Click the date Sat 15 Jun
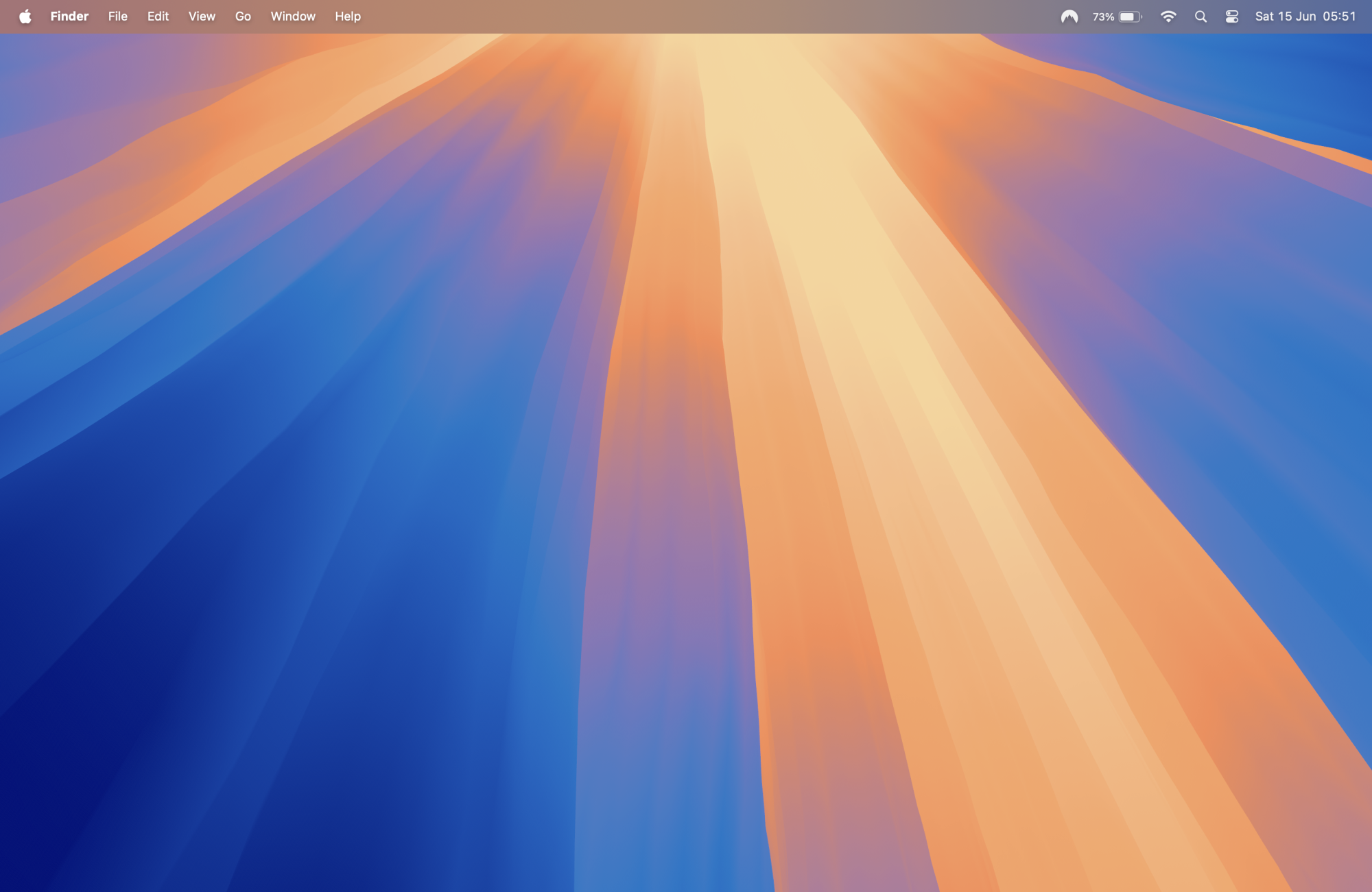 (x=1285, y=16)
